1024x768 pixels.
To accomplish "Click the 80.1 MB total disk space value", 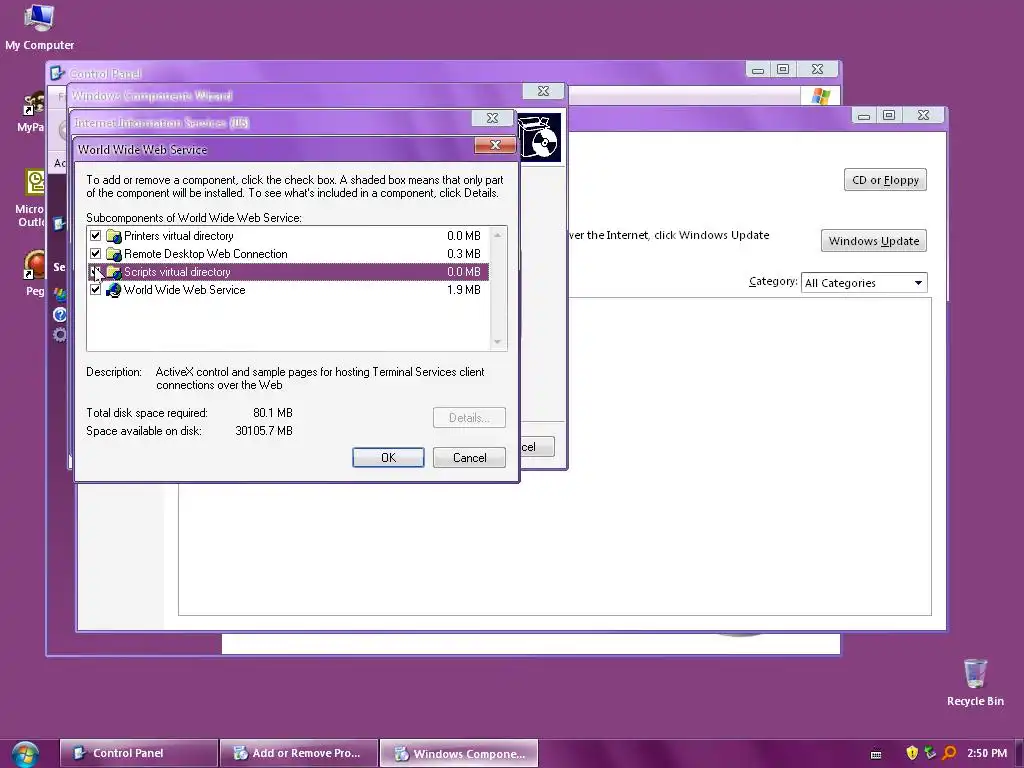I will (x=272, y=413).
